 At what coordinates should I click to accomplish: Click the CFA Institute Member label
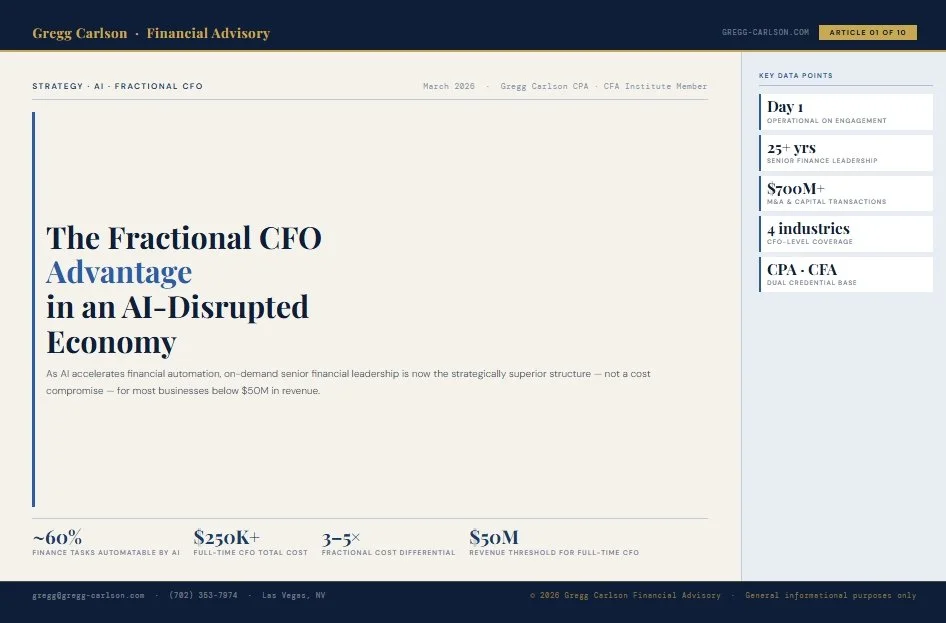[653, 86]
